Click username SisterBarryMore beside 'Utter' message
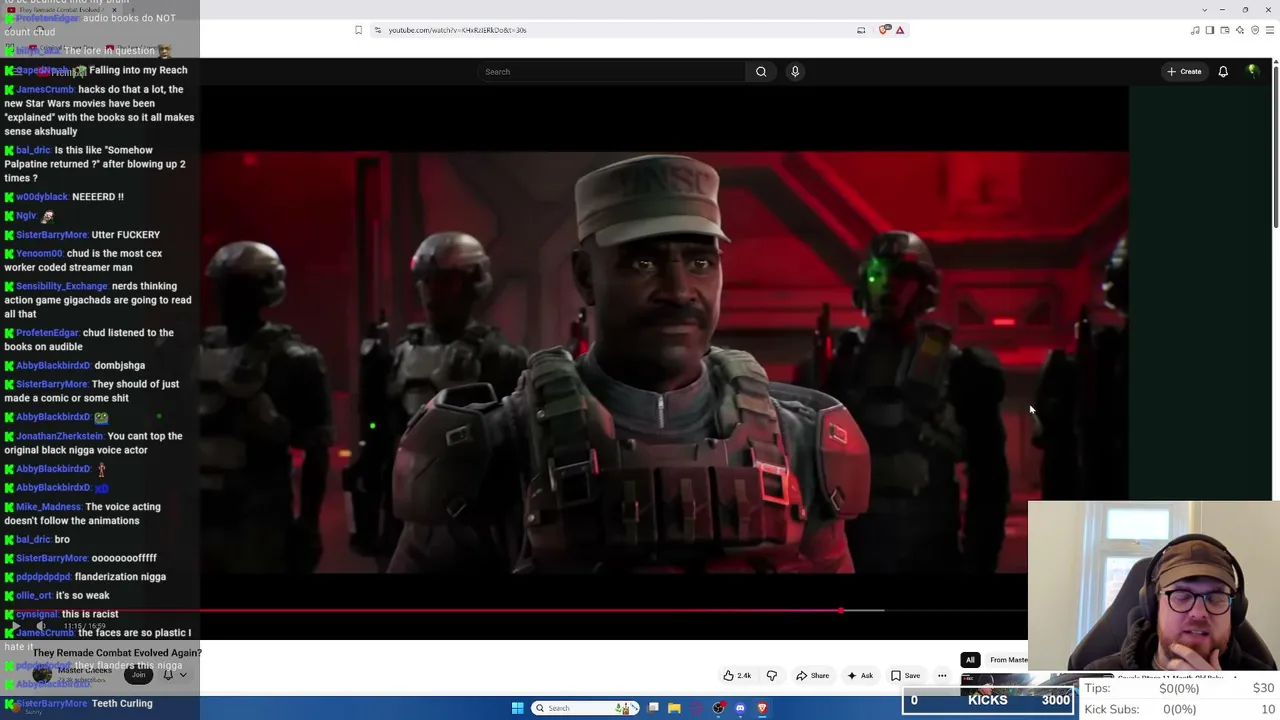This screenshot has height=720, width=1280. pyautogui.click(x=52, y=235)
